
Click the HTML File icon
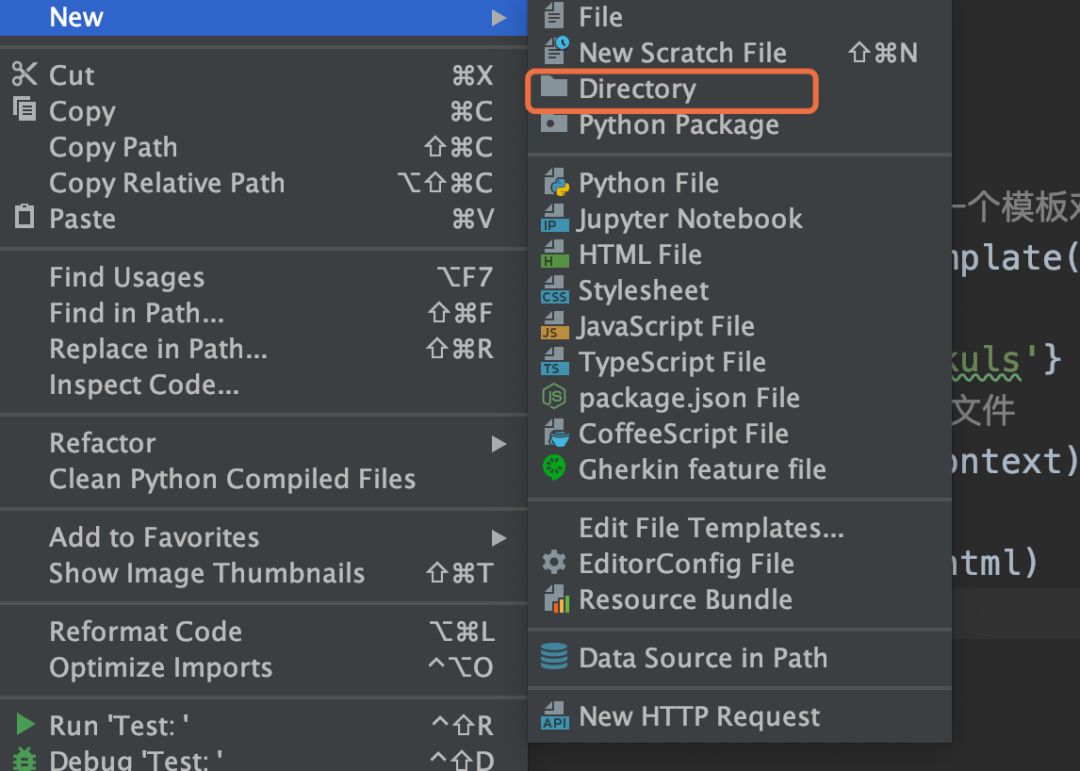[x=554, y=256]
